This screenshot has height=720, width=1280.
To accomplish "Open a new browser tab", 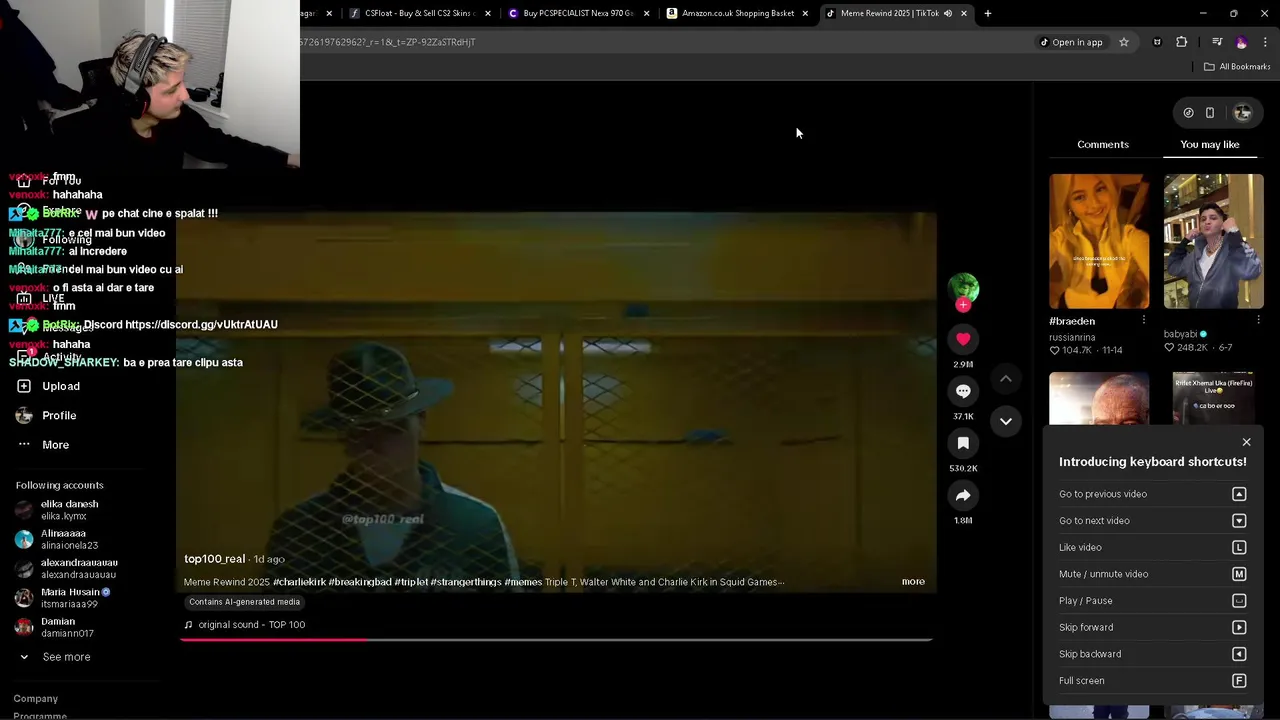I will 988,13.
